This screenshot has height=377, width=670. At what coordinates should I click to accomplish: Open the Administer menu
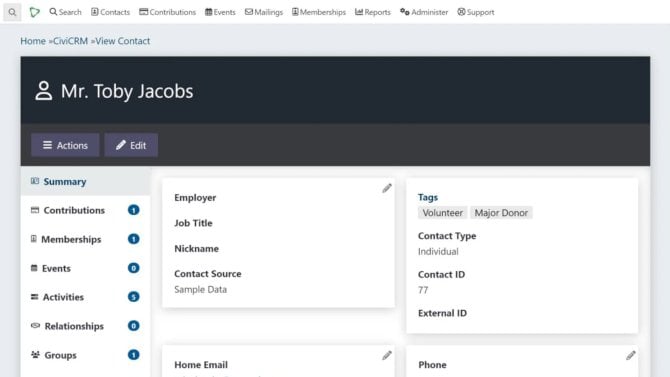[424, 12]
